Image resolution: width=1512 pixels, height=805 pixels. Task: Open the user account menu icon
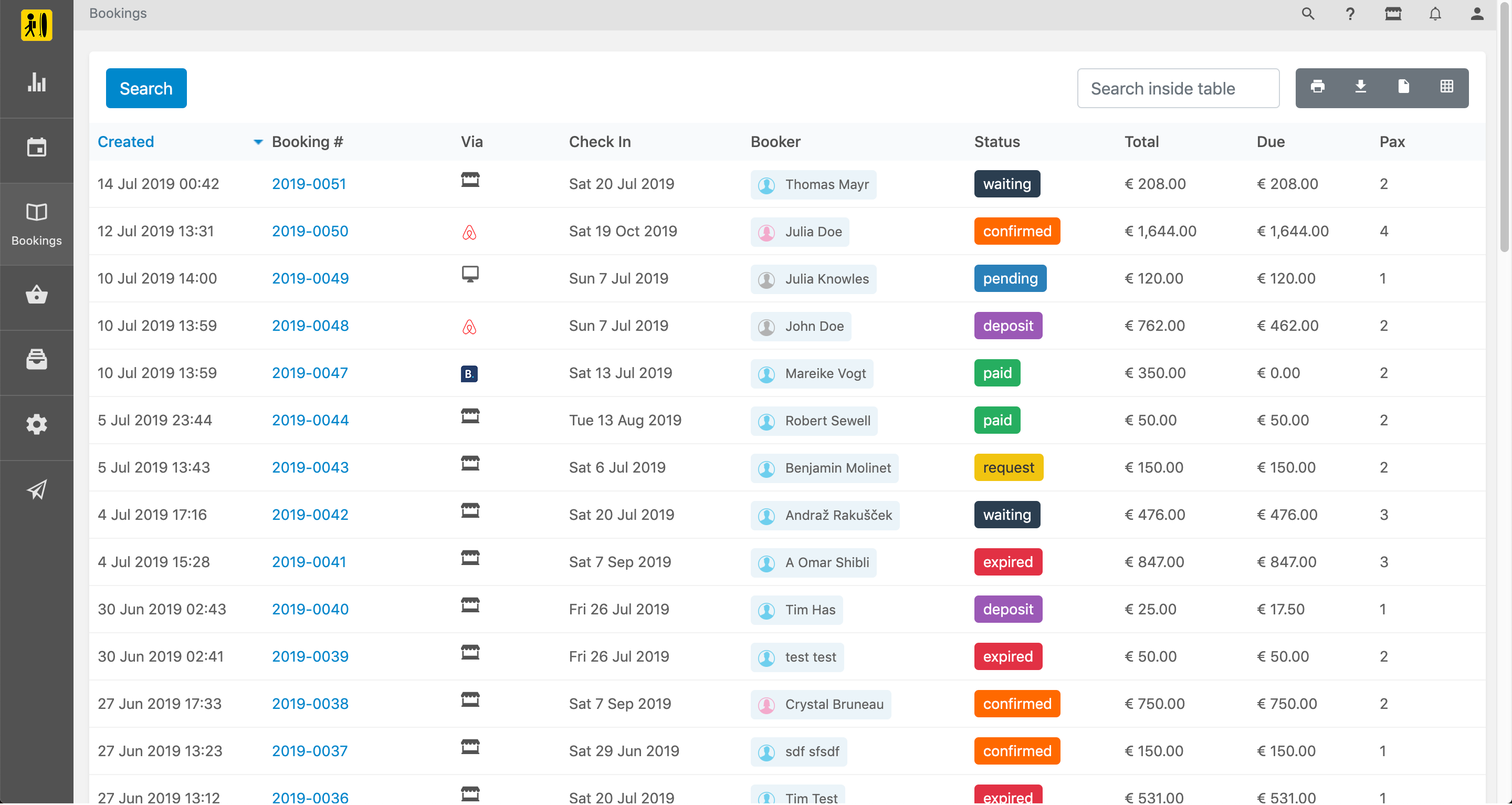tap(1477, 14)
